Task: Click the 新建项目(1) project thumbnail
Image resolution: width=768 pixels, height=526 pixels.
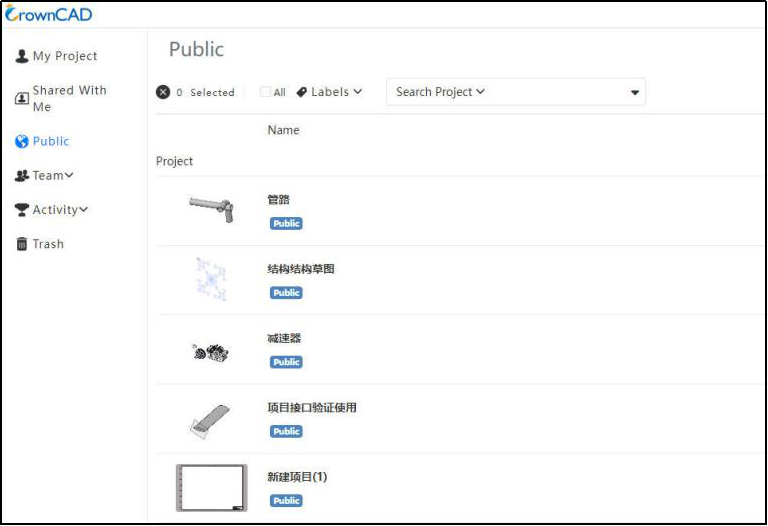Action: pos(212,488)
